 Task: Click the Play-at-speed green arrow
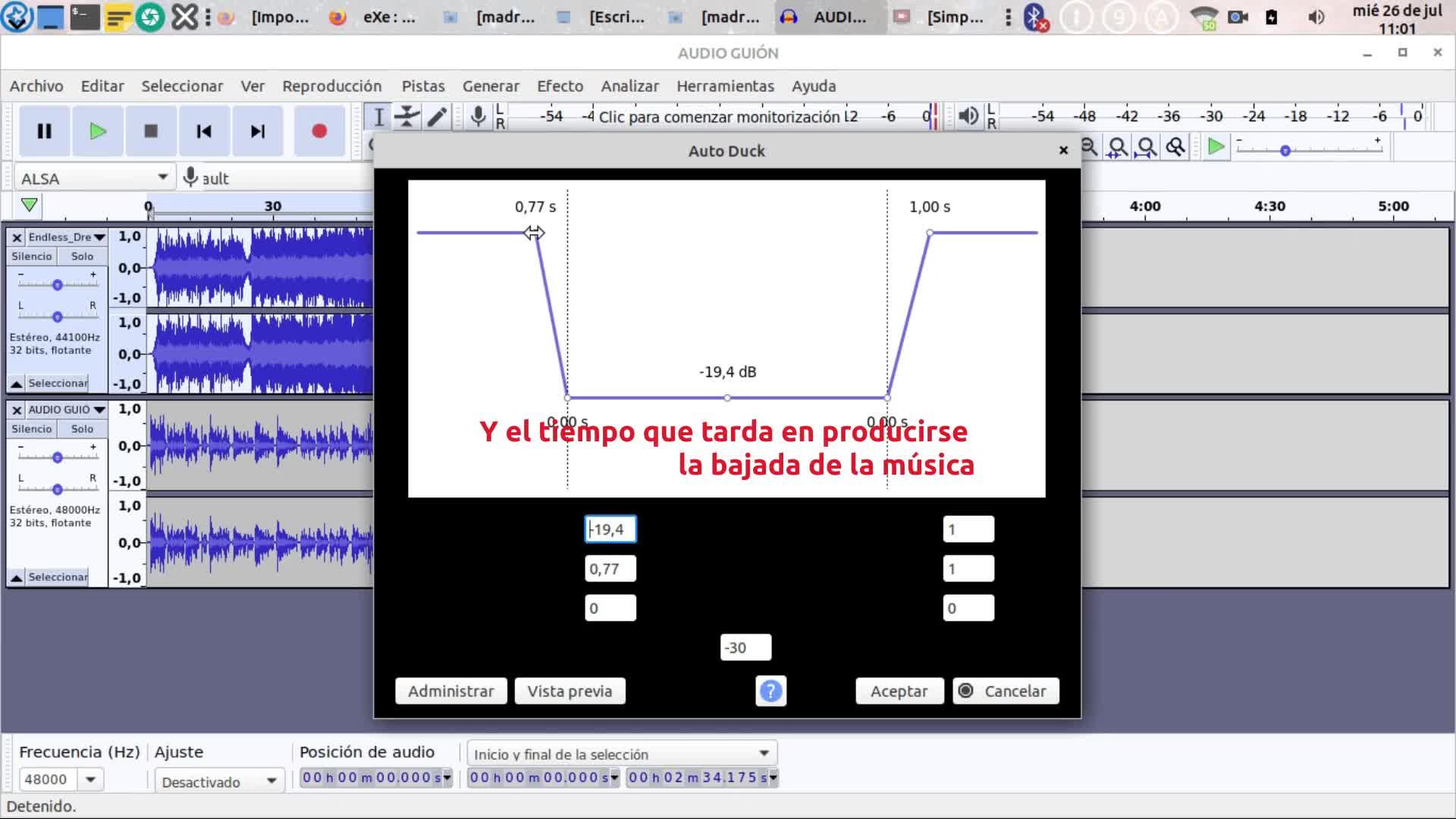click(1215, 147)
